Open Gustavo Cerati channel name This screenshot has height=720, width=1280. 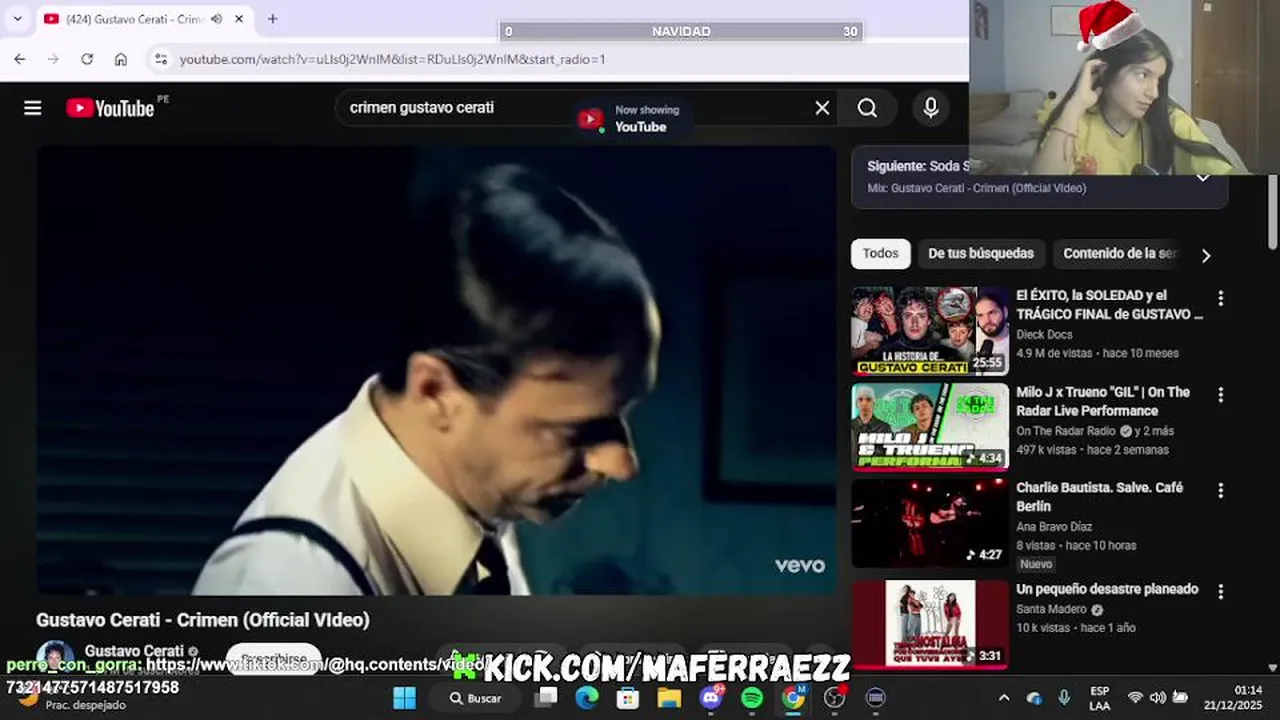[134, 651]
